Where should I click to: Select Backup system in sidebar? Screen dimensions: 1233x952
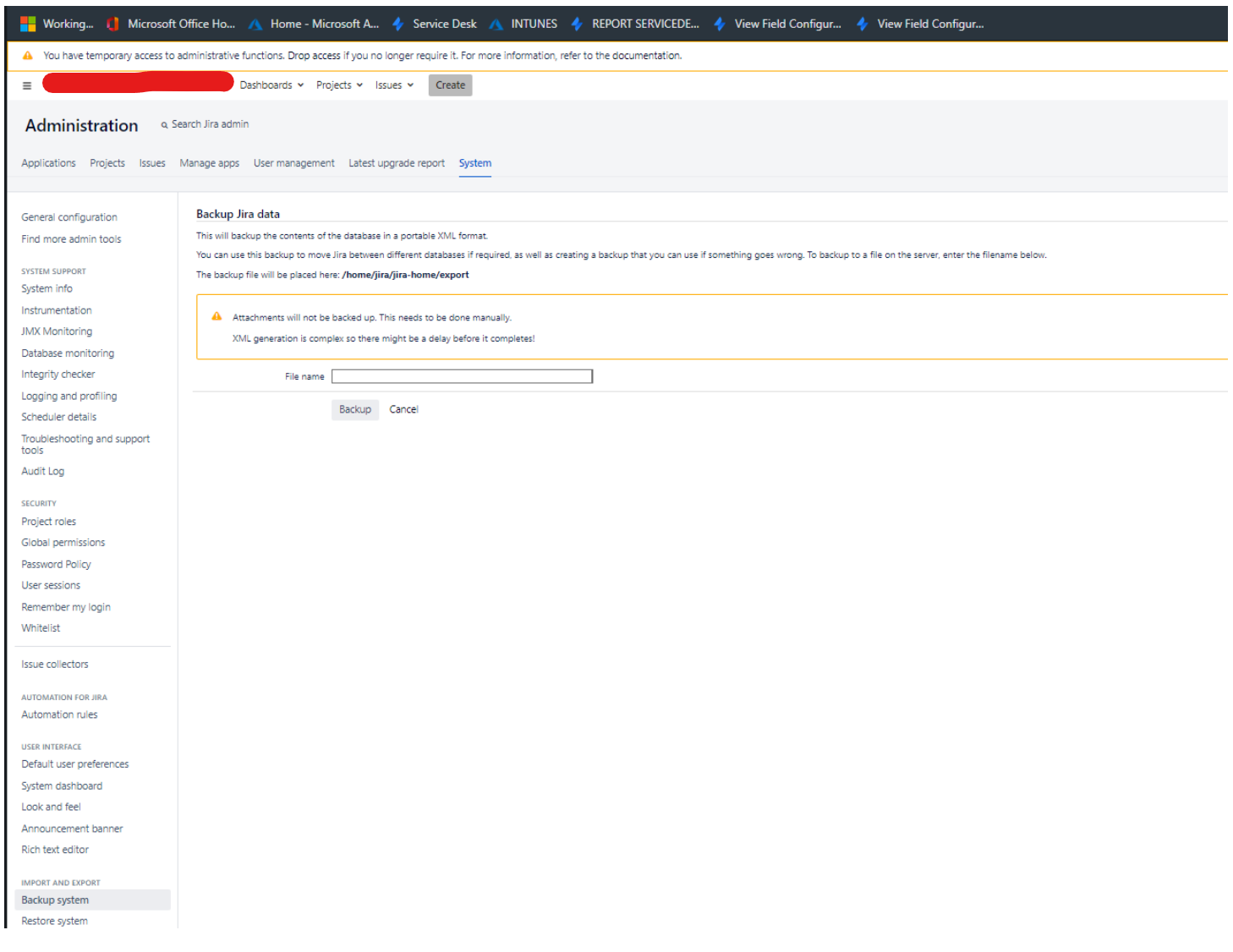(x=92, y=900)
